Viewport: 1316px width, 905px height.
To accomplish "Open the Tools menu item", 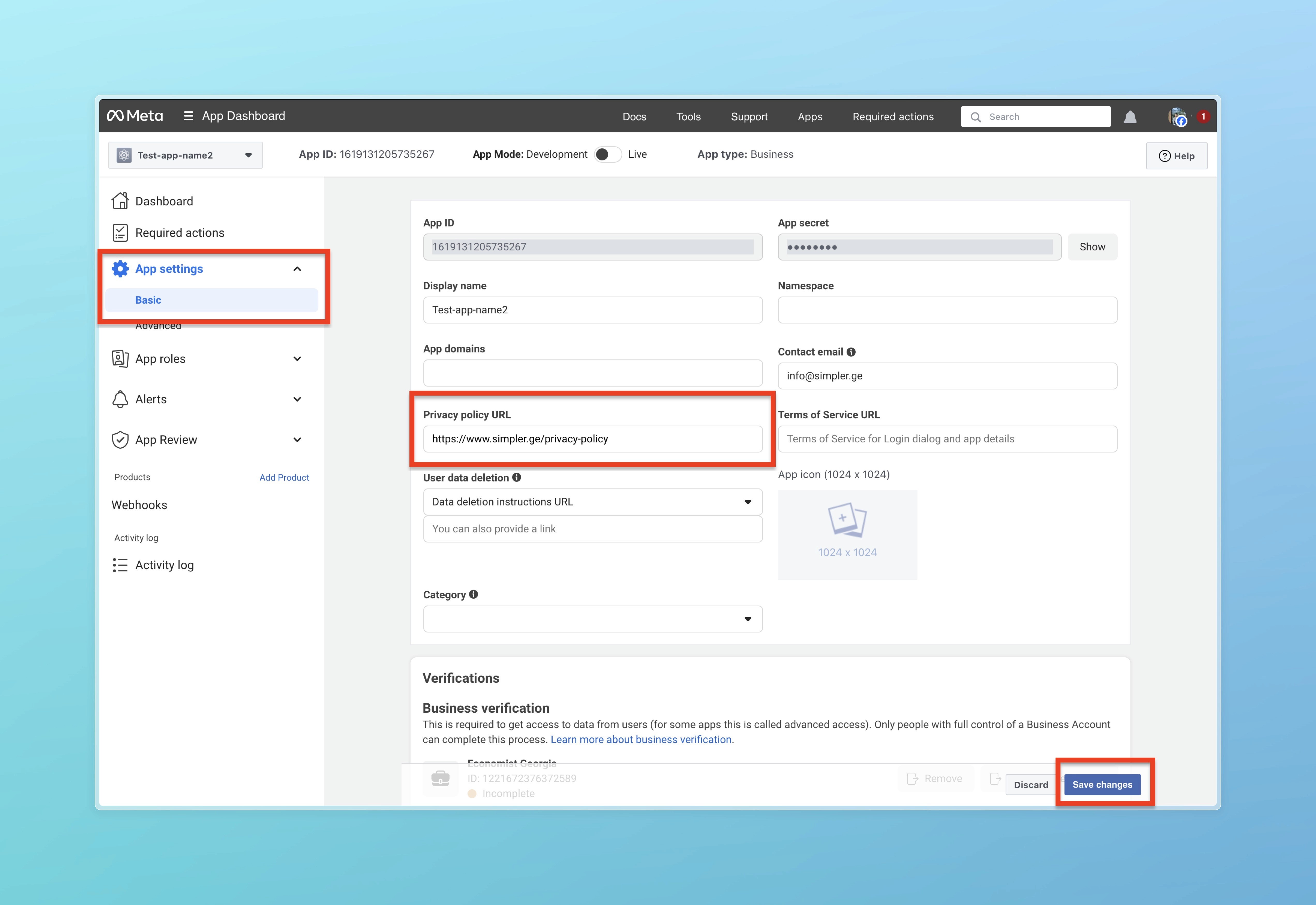I will pyautogui.click(x=688, y=117).
